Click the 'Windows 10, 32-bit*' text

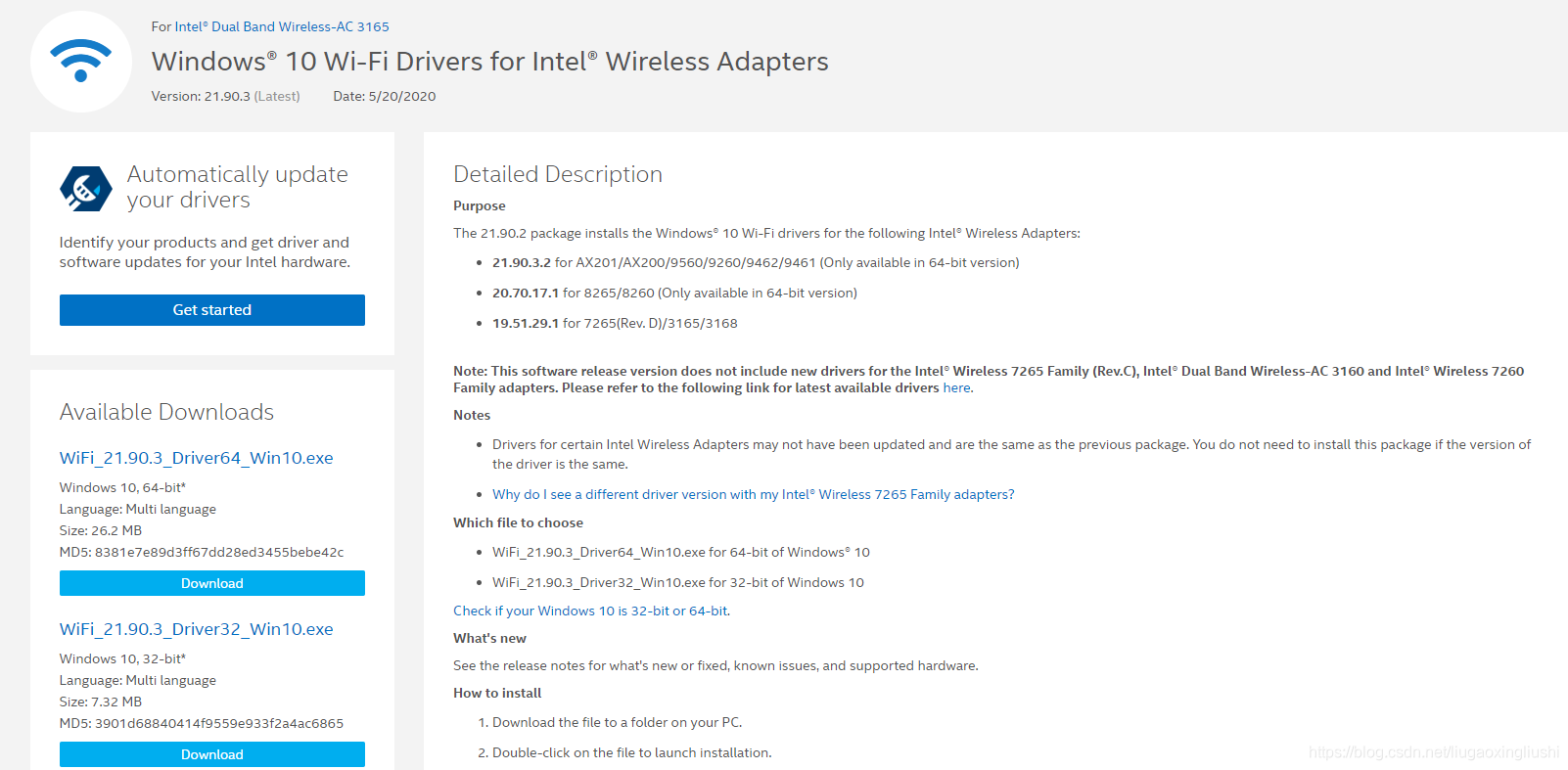(122, 659)
